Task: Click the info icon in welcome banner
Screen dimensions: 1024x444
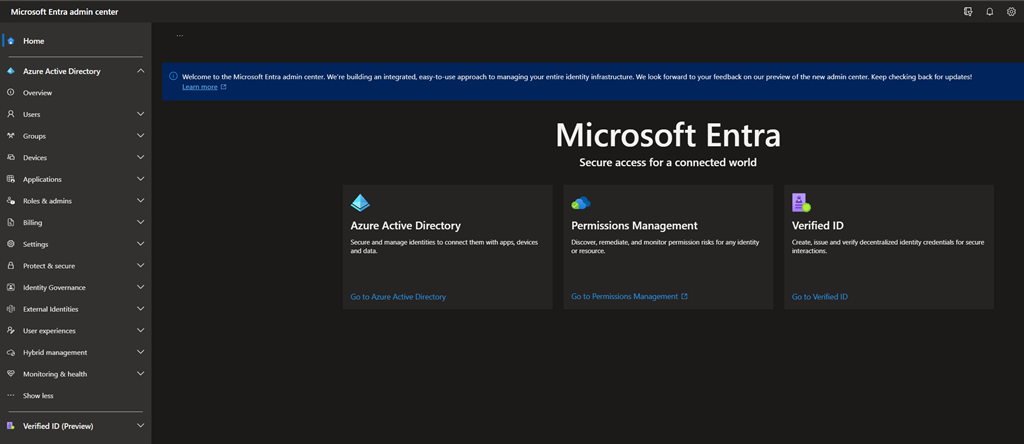Action: pyautogui.click(x=173, y=76)
